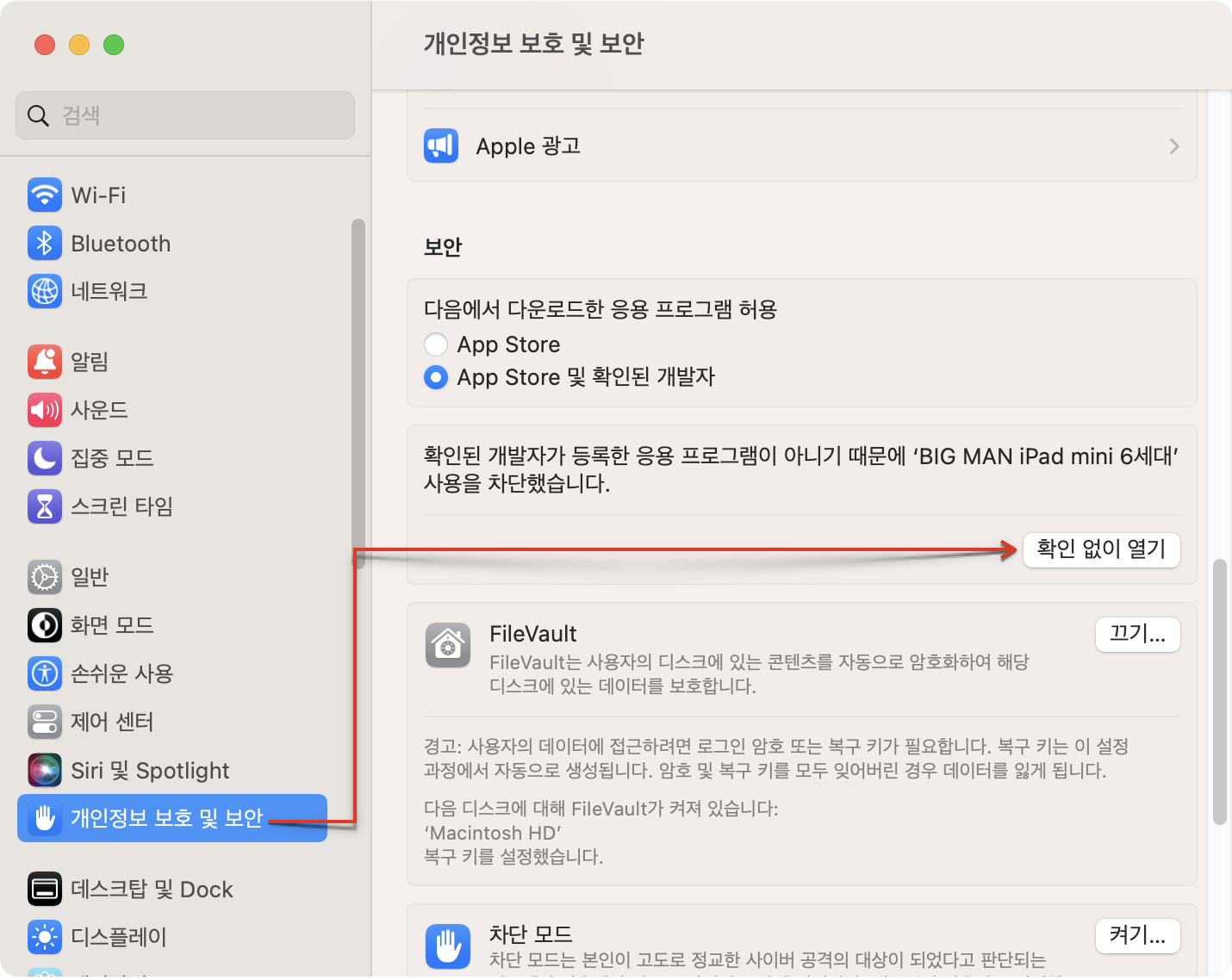Click the sidebar scrollbar thumb
Screen dimensions: 1232x980
coord(358,393)
